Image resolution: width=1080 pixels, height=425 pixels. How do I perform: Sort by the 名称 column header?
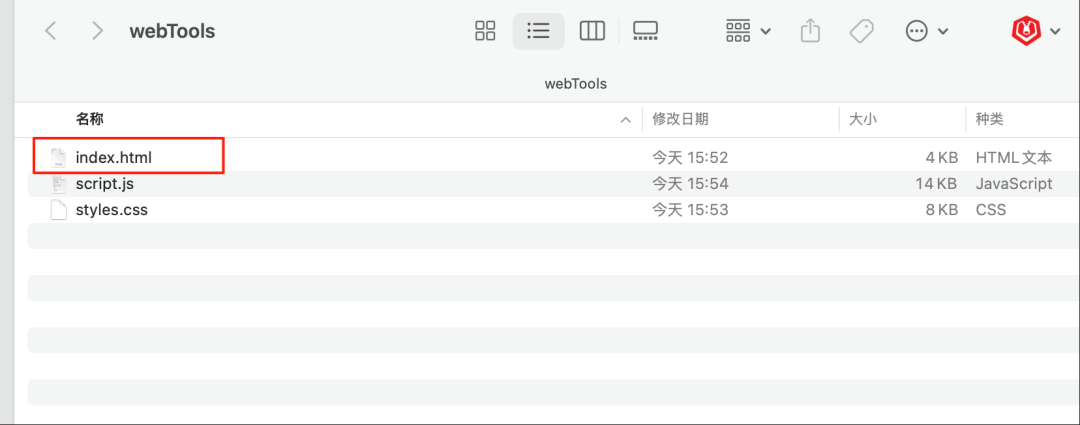pyautogui.click(x=90, y=119)
